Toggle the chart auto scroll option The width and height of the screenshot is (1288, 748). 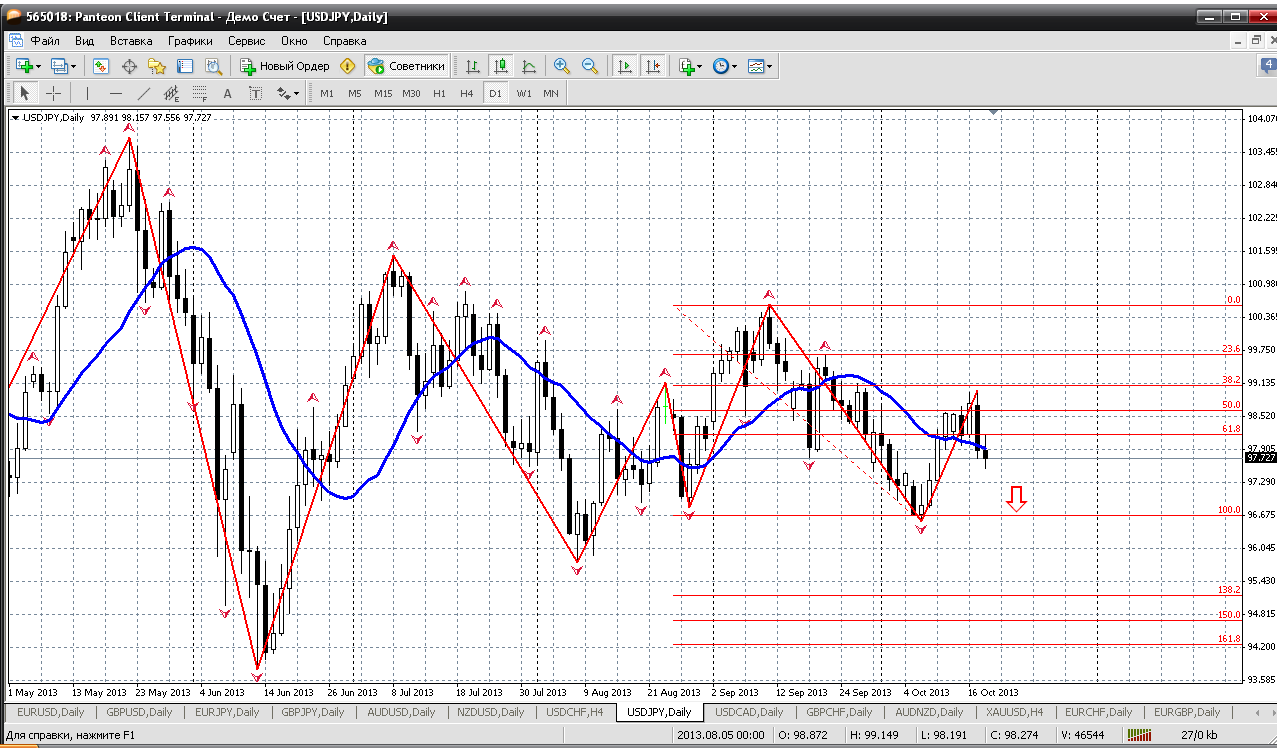(x=625, y=66)
